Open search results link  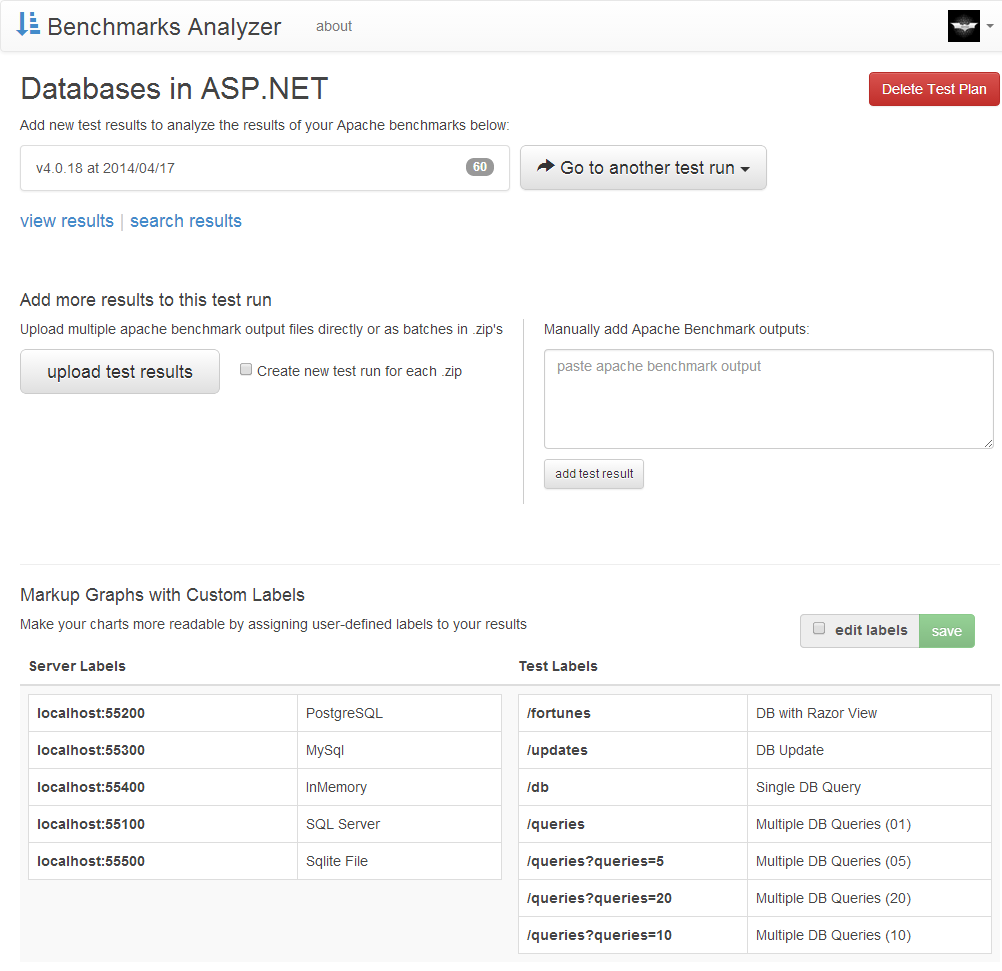(185, 221)
